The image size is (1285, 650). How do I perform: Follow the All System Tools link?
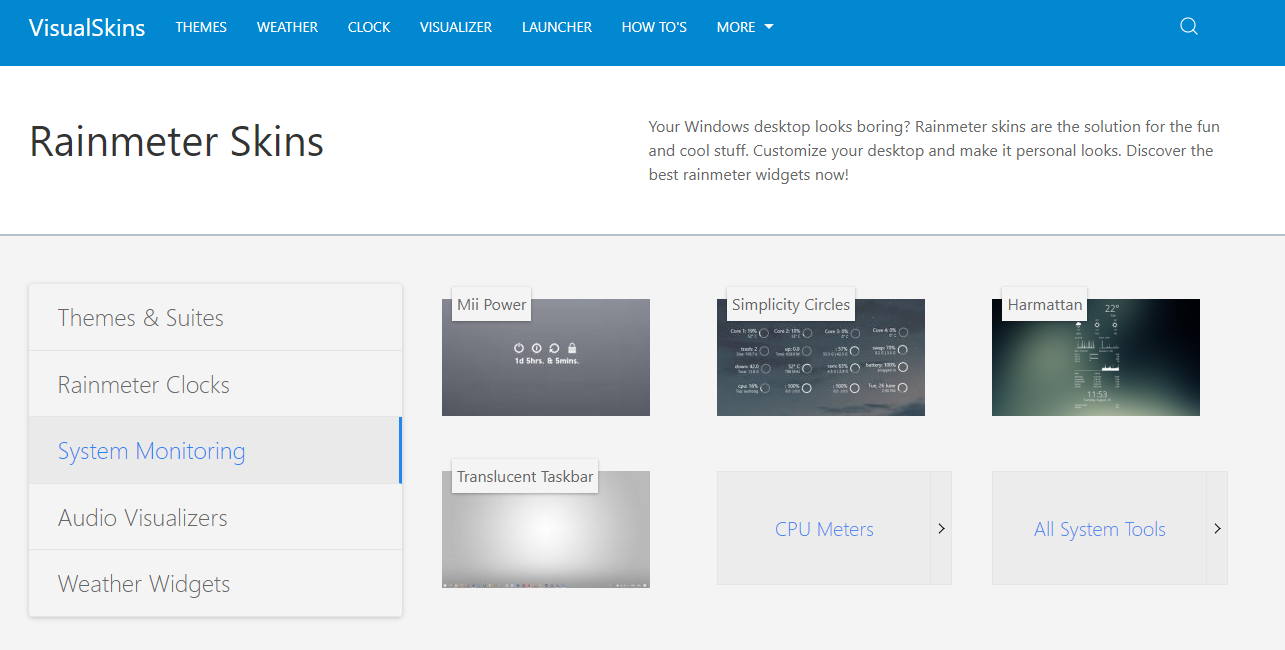[1099, 529]
